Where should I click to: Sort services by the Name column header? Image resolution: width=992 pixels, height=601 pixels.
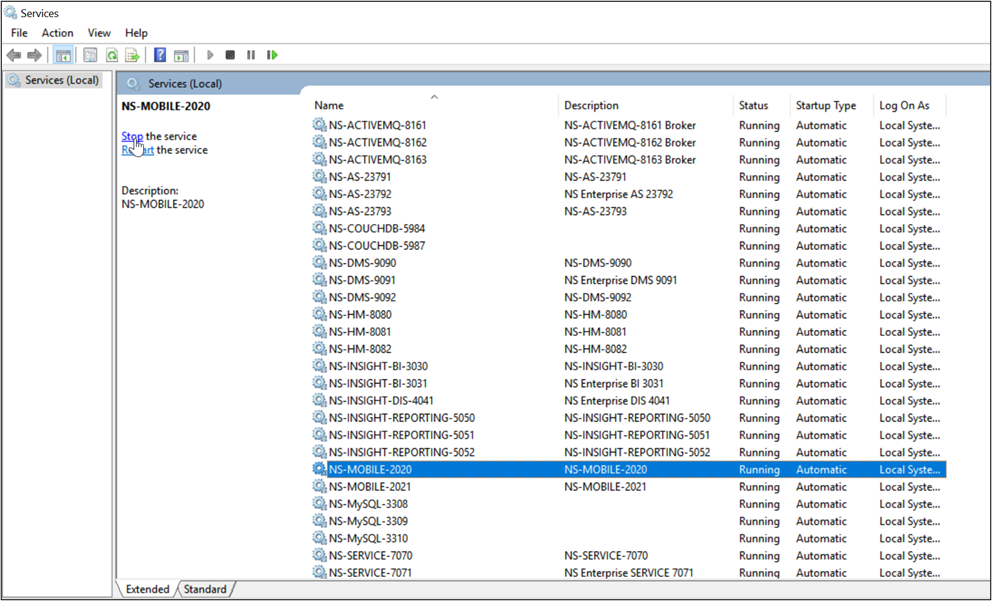pyautogui.click(x=329, y=105)
